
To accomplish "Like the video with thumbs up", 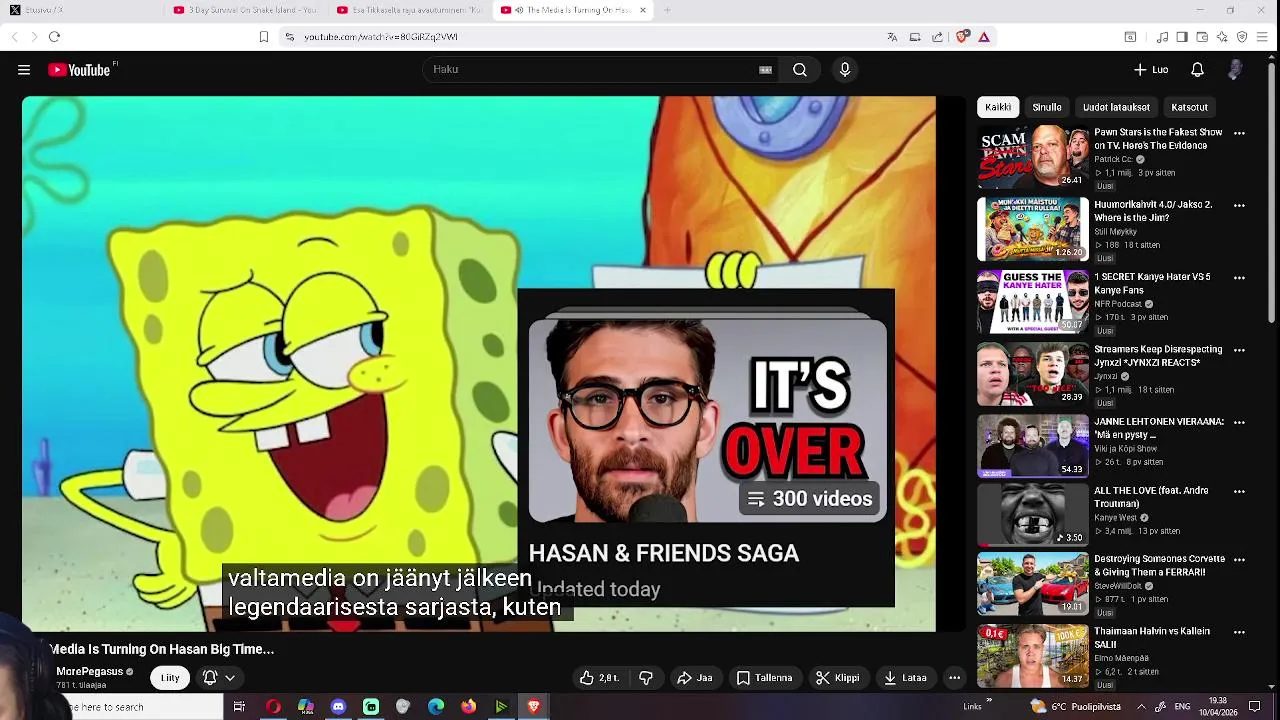I will (598, 678).
